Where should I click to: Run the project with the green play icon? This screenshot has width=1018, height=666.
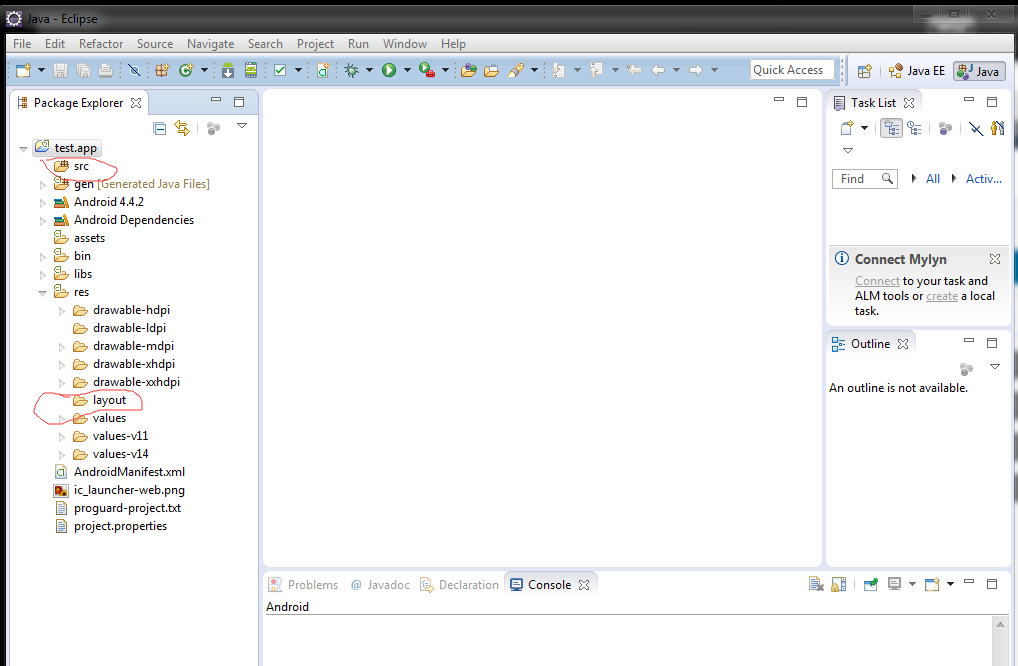coord(389,70)
